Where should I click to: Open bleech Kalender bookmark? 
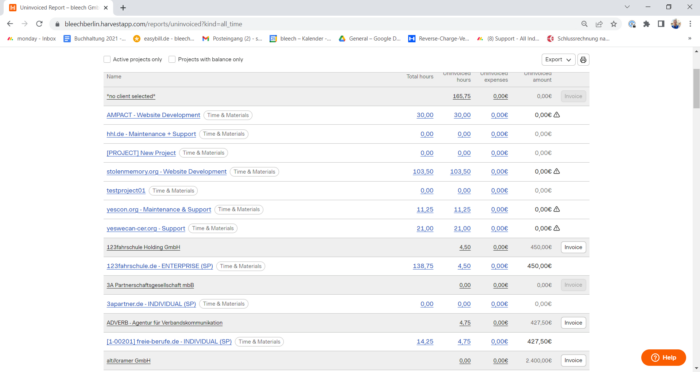pyautogui.click(x=300, y=39)
